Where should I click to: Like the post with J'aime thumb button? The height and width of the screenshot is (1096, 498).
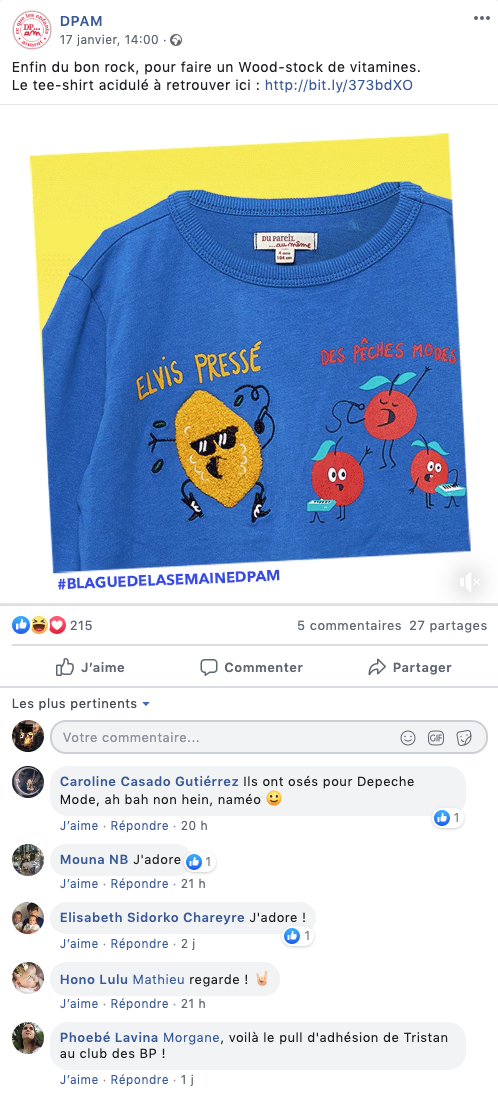point(90,668)
